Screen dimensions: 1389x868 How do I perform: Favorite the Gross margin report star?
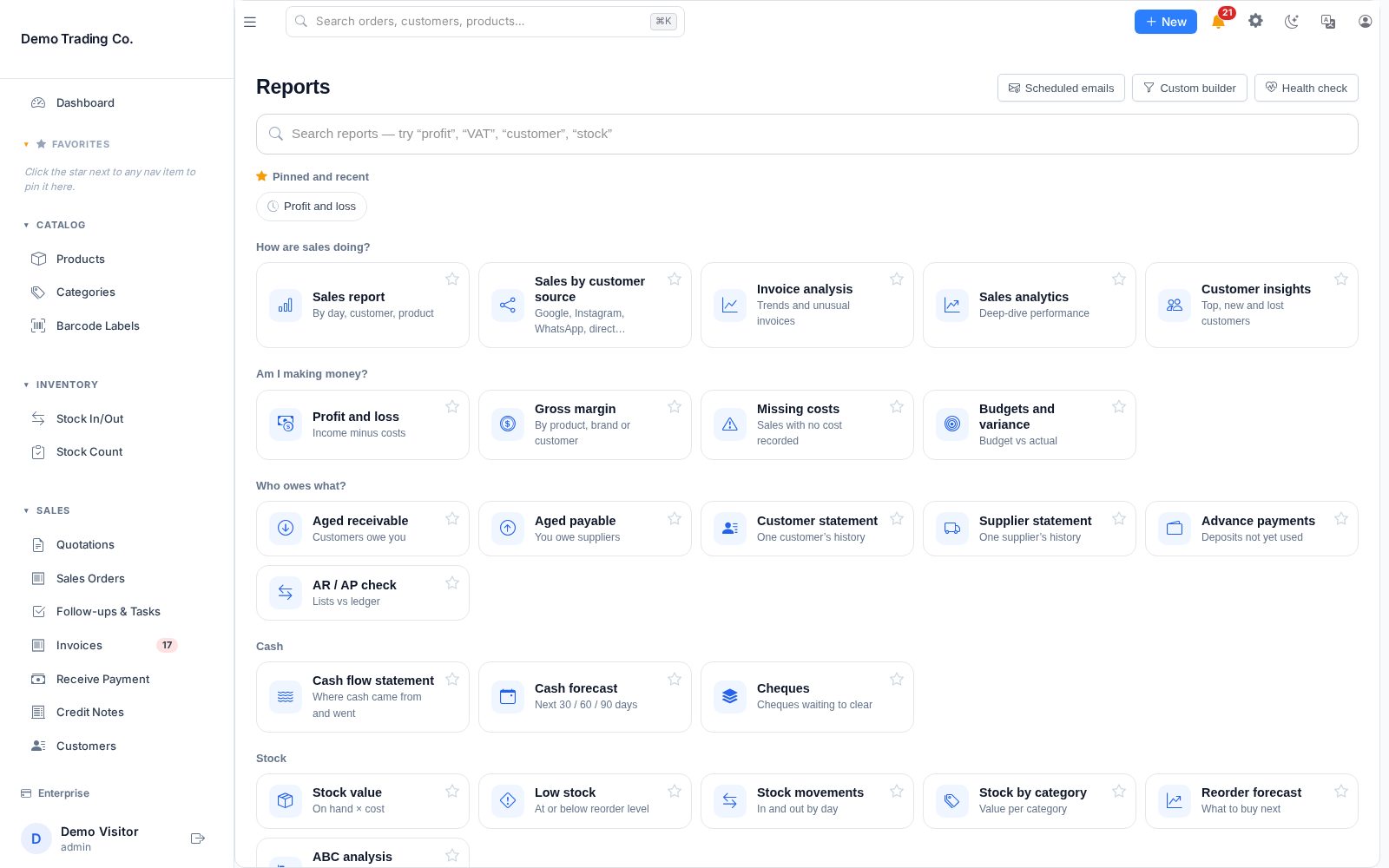[675, 406]
